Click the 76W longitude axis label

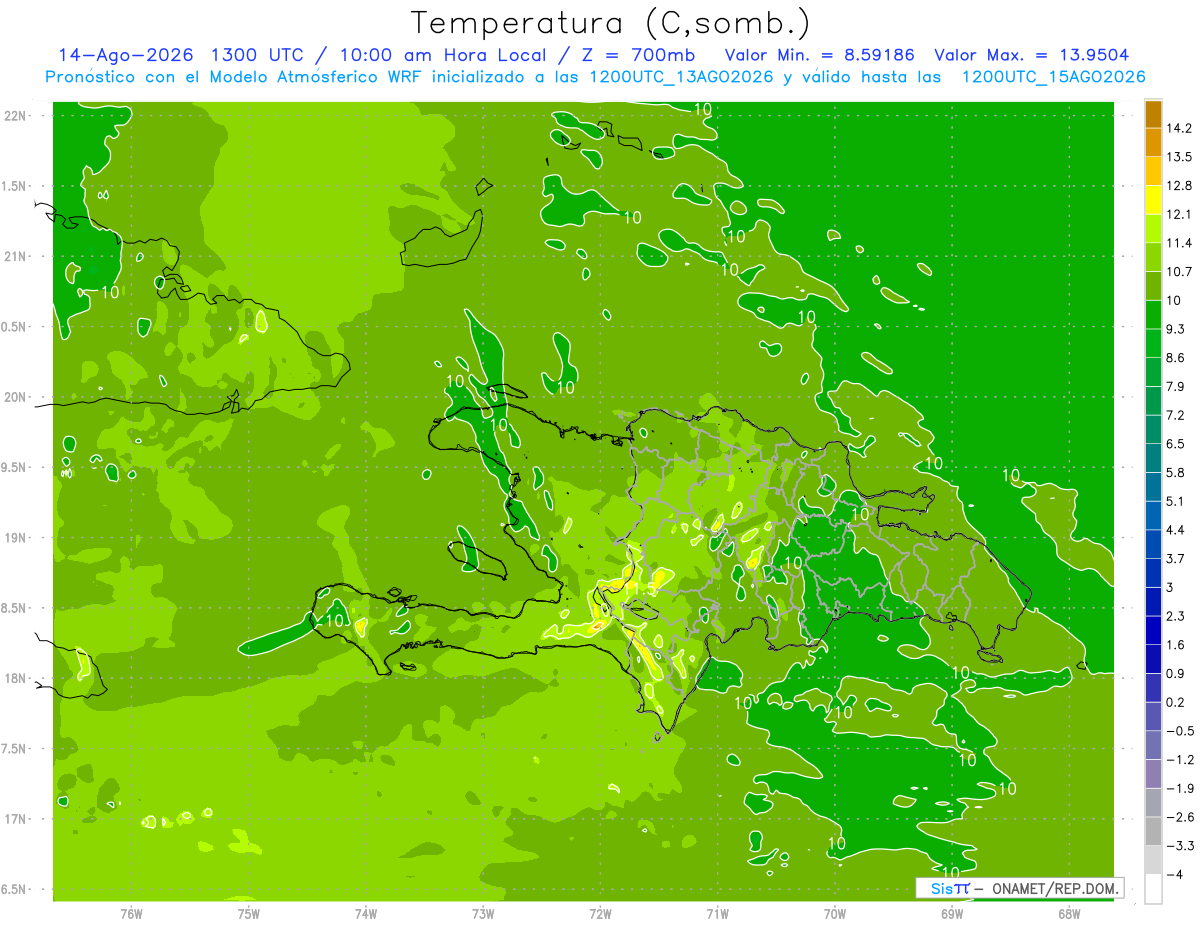[x=131, y=913]
